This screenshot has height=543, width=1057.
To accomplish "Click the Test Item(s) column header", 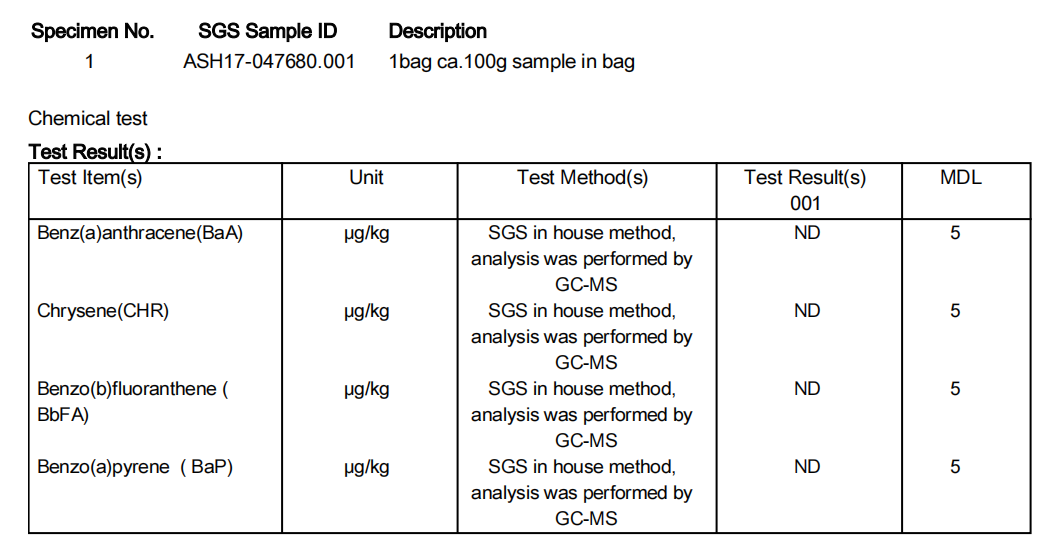I will (90, 178).
